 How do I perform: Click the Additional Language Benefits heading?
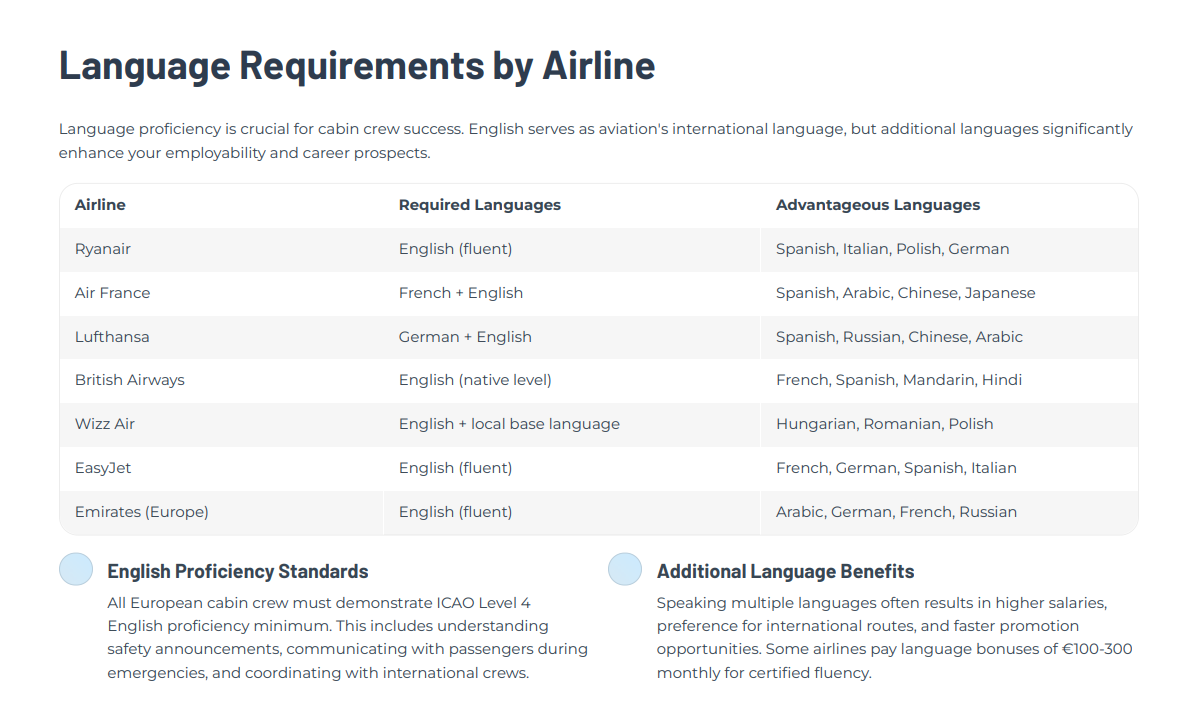tap(785, 572)
